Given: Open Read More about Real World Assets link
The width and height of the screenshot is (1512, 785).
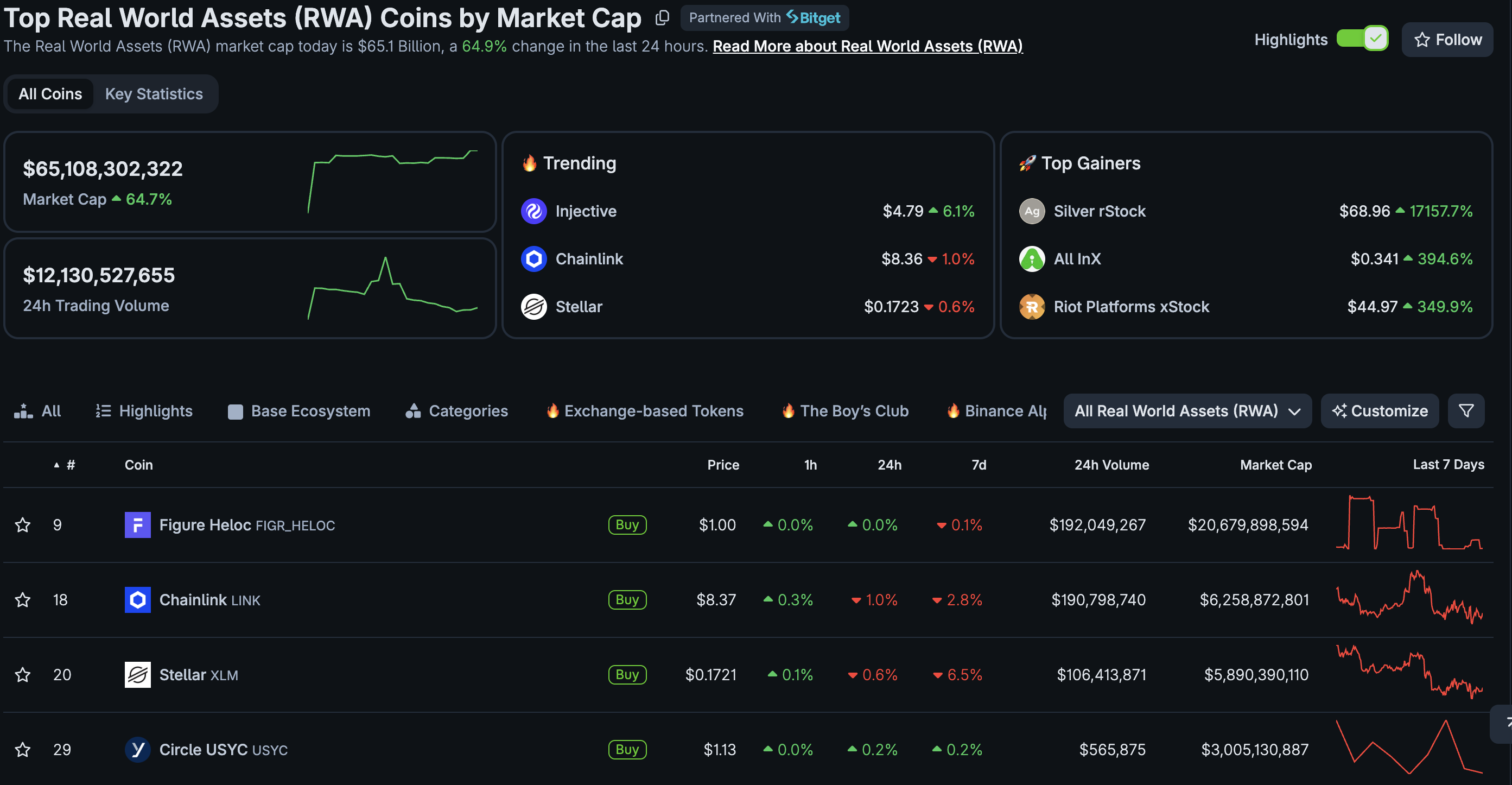Looking at the screenshot, I should click(x=867, y=46).
